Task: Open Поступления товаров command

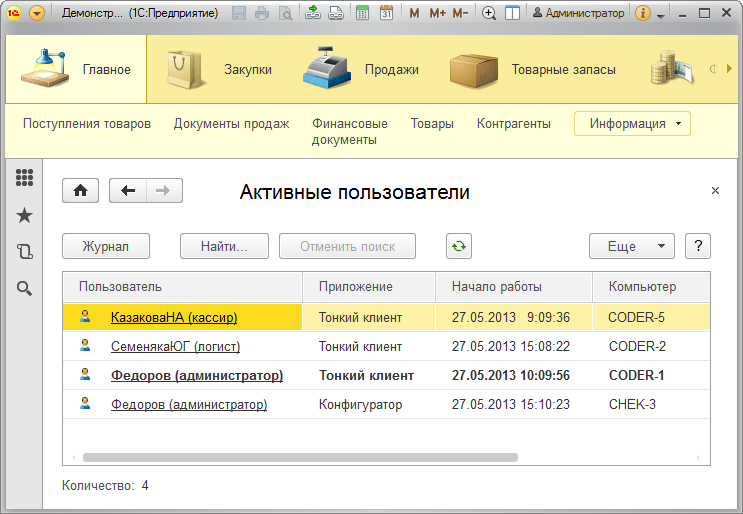Action: tap(87, 124)
